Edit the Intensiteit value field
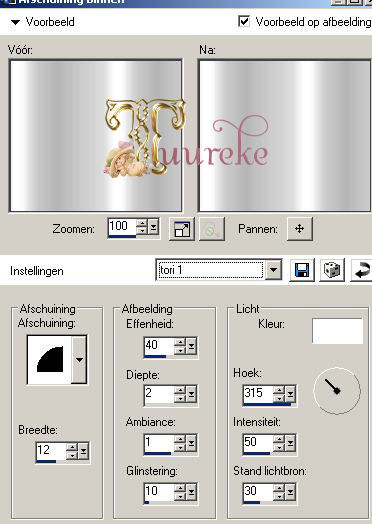This screenshot has height=524, width=372. coord(258,442)
